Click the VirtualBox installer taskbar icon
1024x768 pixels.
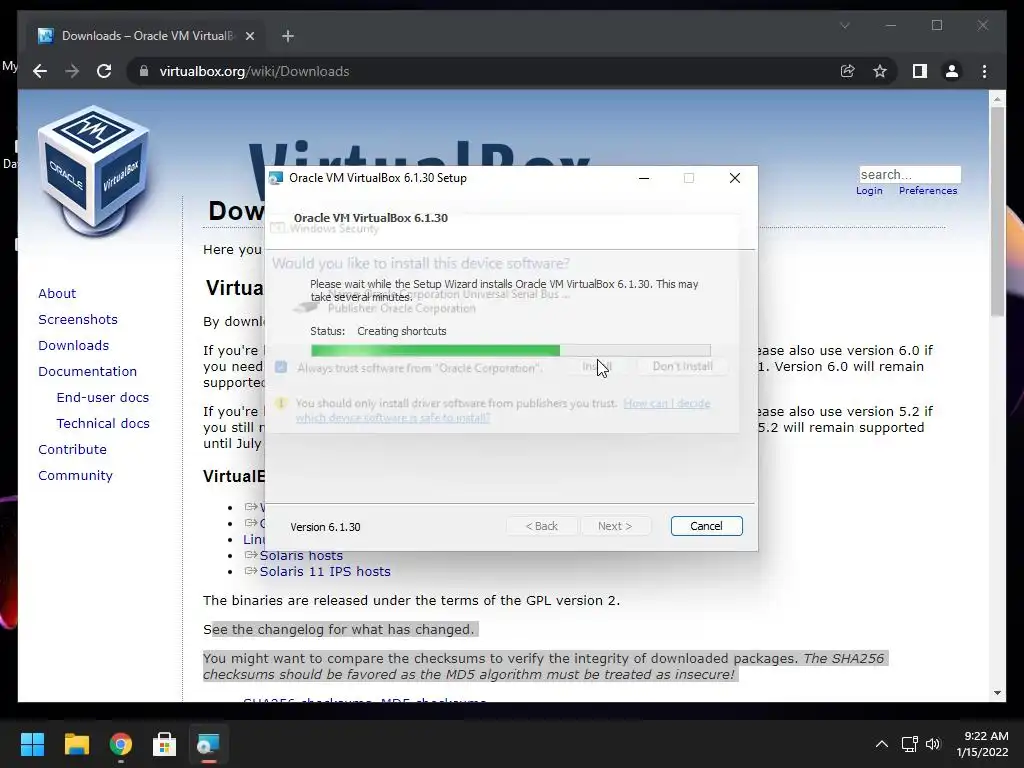click(x=209, y=744)
